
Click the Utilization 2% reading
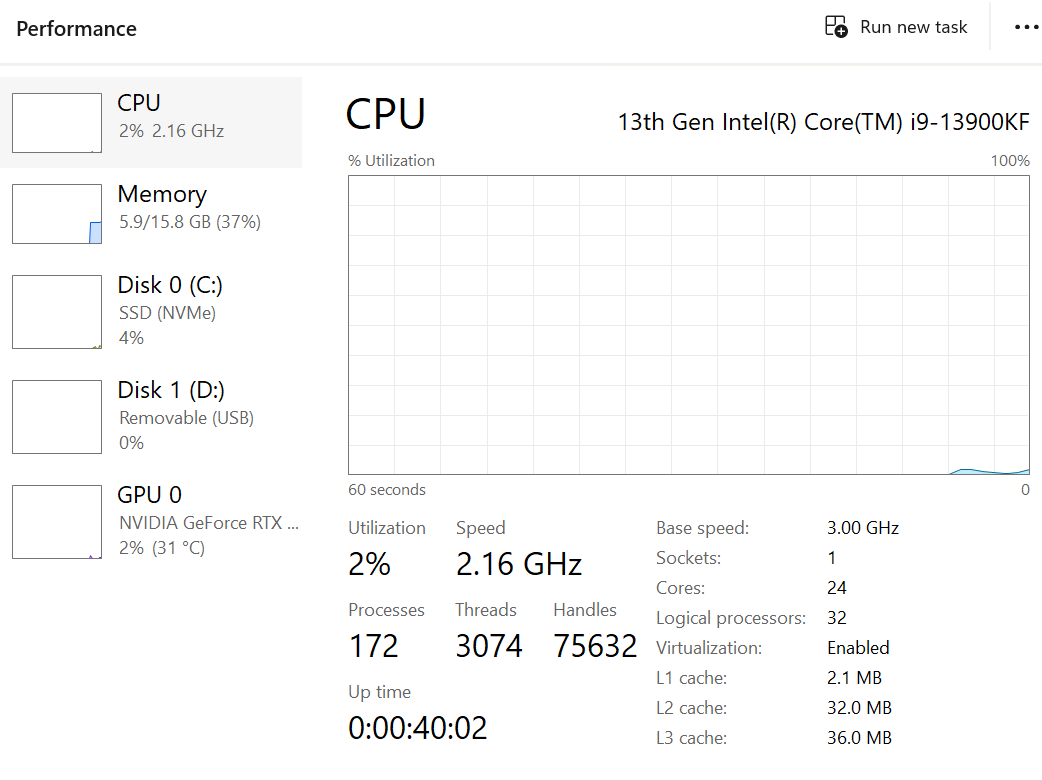pyautogui.click(x=369, y=564)
